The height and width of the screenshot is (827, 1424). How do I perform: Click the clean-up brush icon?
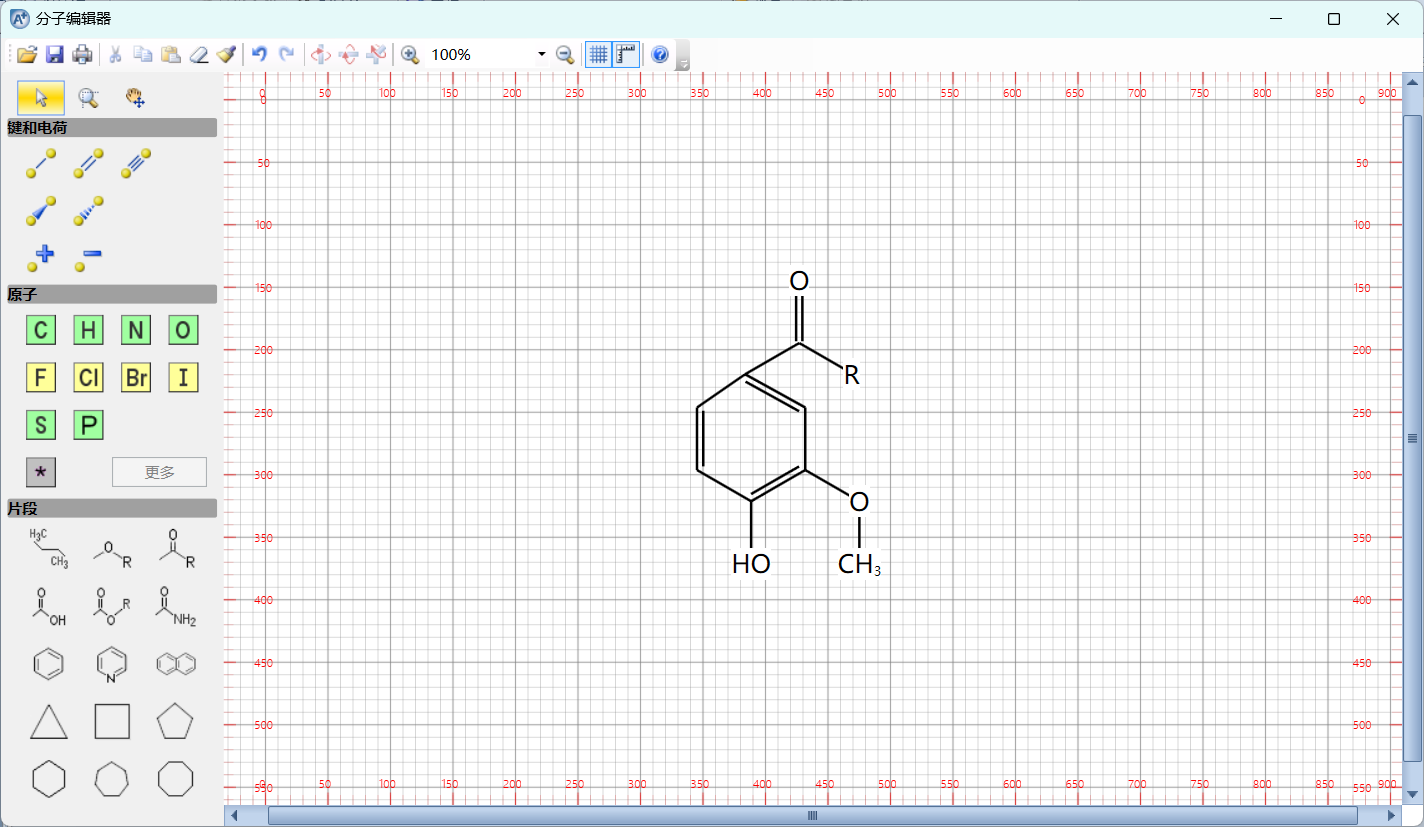point(226,55)
